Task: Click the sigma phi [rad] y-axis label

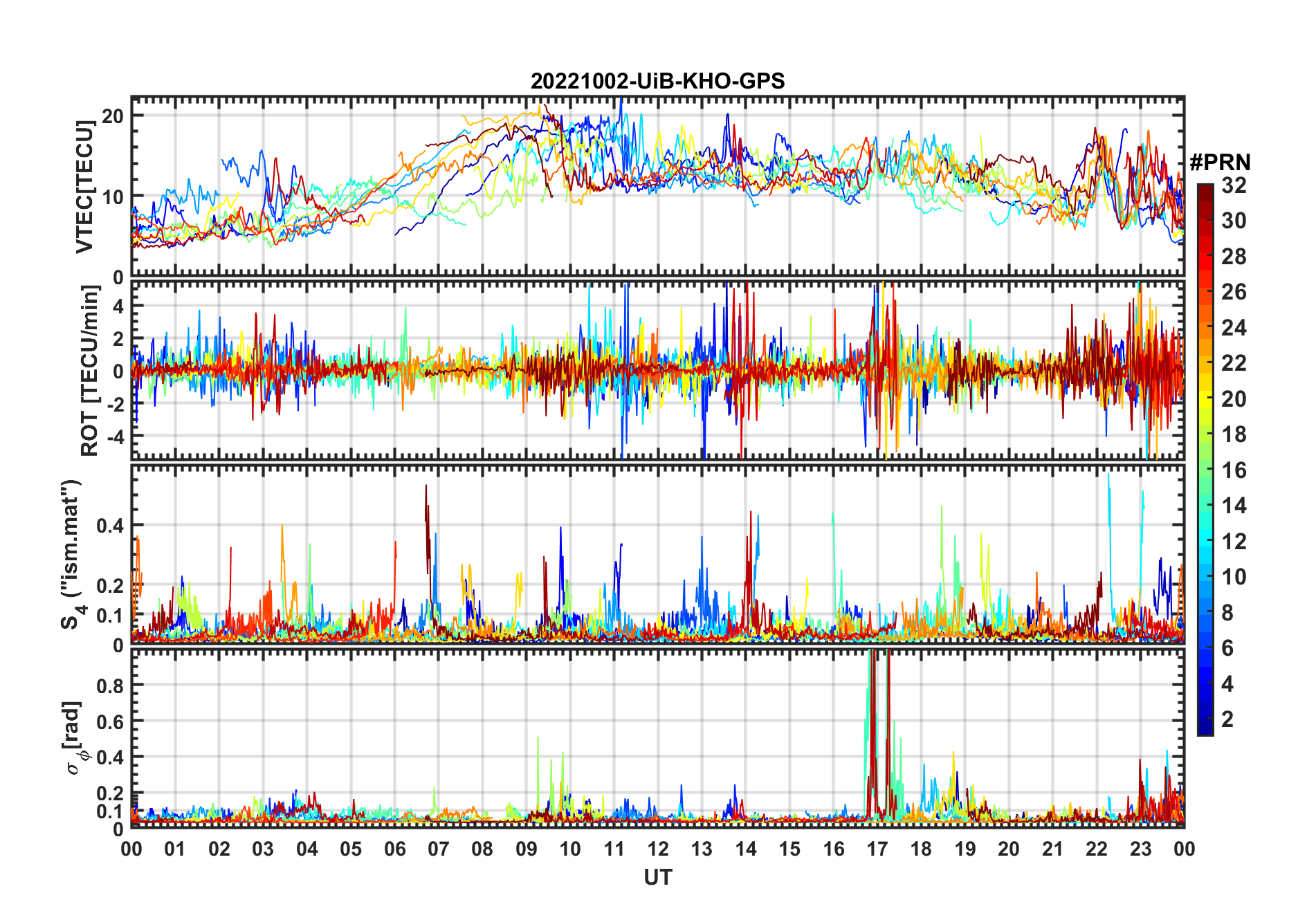Action: (x=75, y=738)
